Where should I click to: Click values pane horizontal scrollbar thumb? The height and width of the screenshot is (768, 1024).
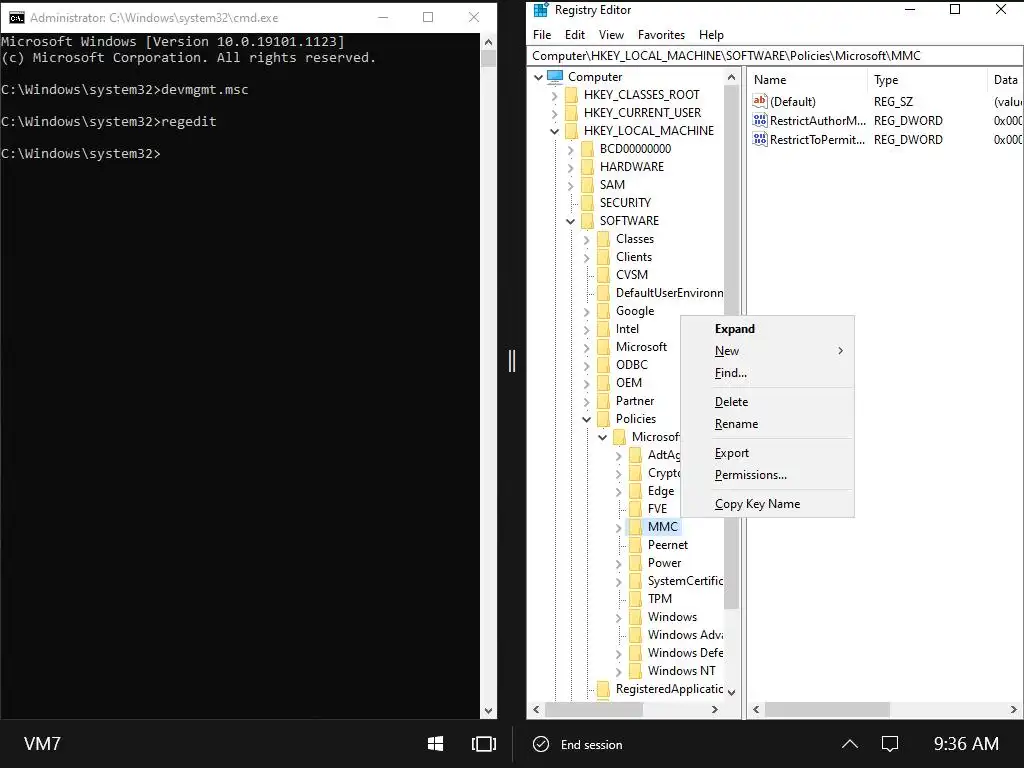point(827,709)
